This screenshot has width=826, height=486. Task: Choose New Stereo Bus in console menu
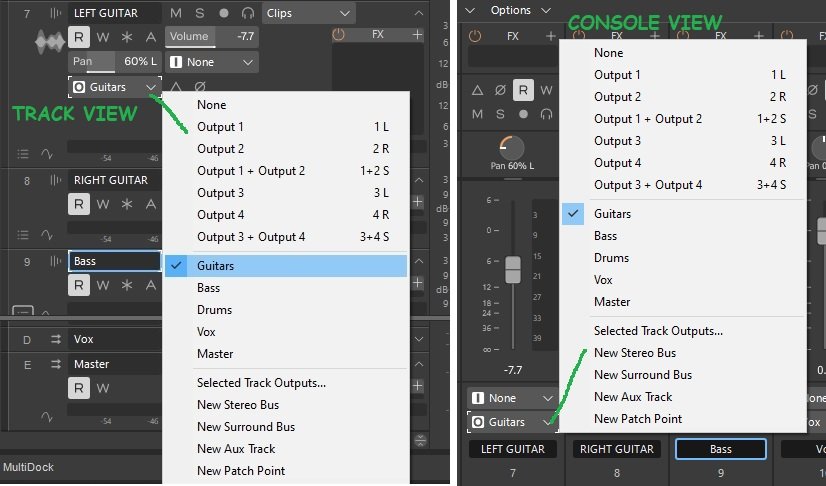(635, 353)
